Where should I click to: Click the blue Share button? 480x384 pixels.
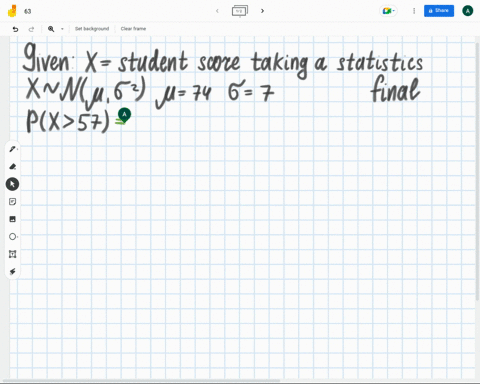click(x=439, y=11)
